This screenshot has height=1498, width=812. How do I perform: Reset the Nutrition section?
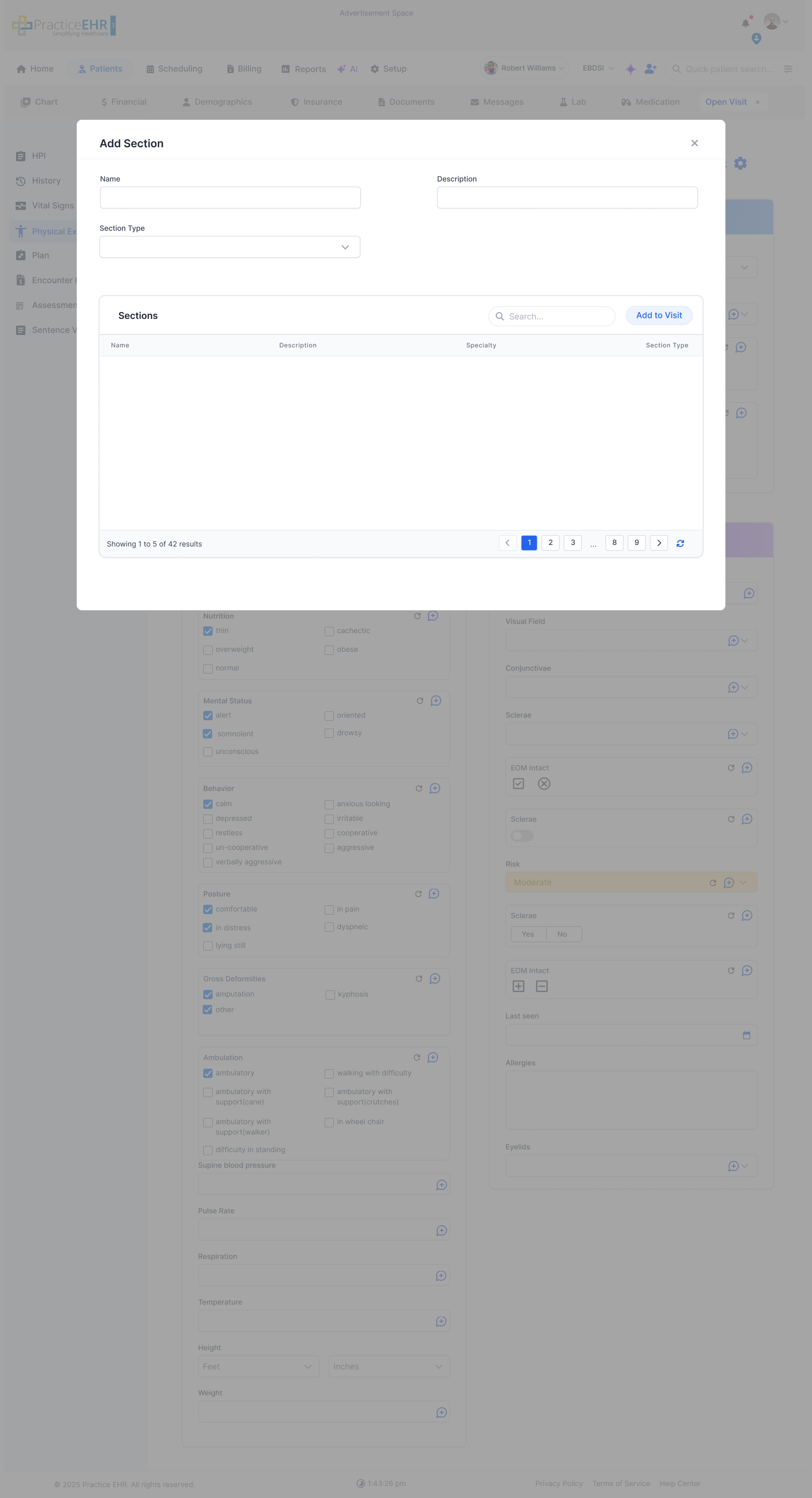click(417, 616)
